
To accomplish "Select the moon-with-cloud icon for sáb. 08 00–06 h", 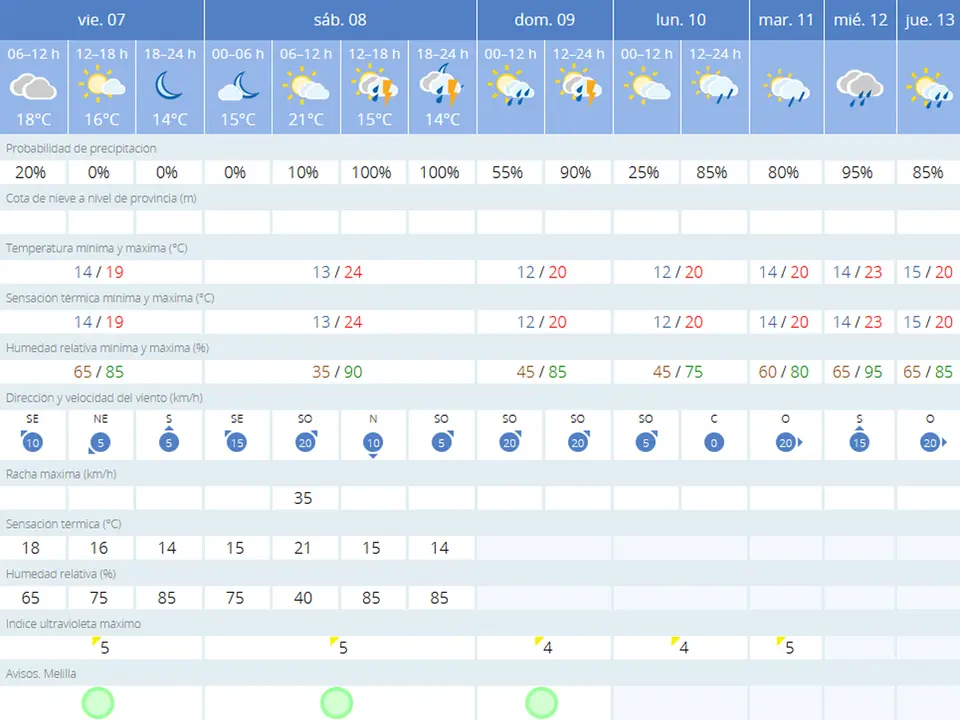I will 239,86.
